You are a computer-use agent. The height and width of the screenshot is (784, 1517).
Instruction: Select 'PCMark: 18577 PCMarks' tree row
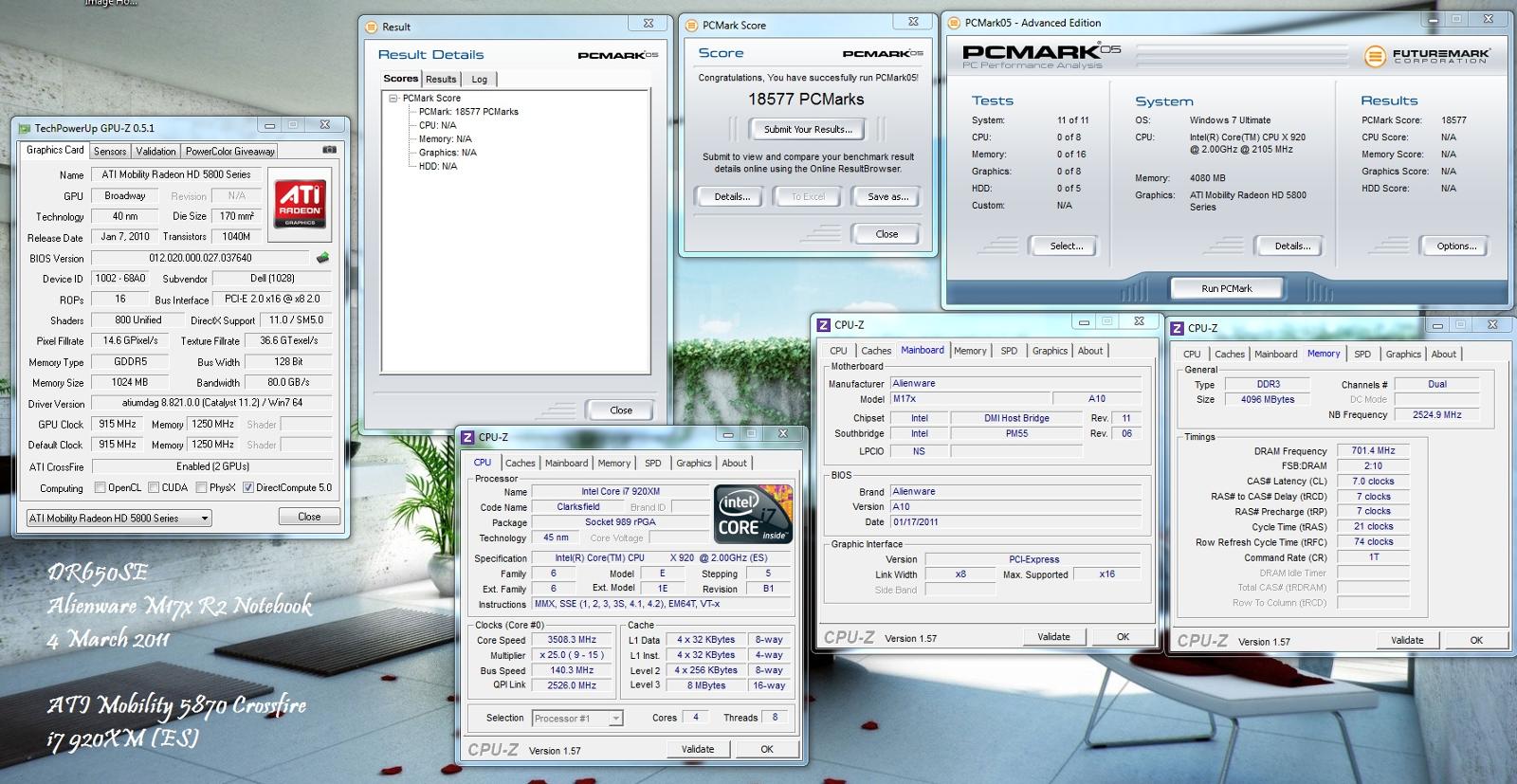pos(468,112)
